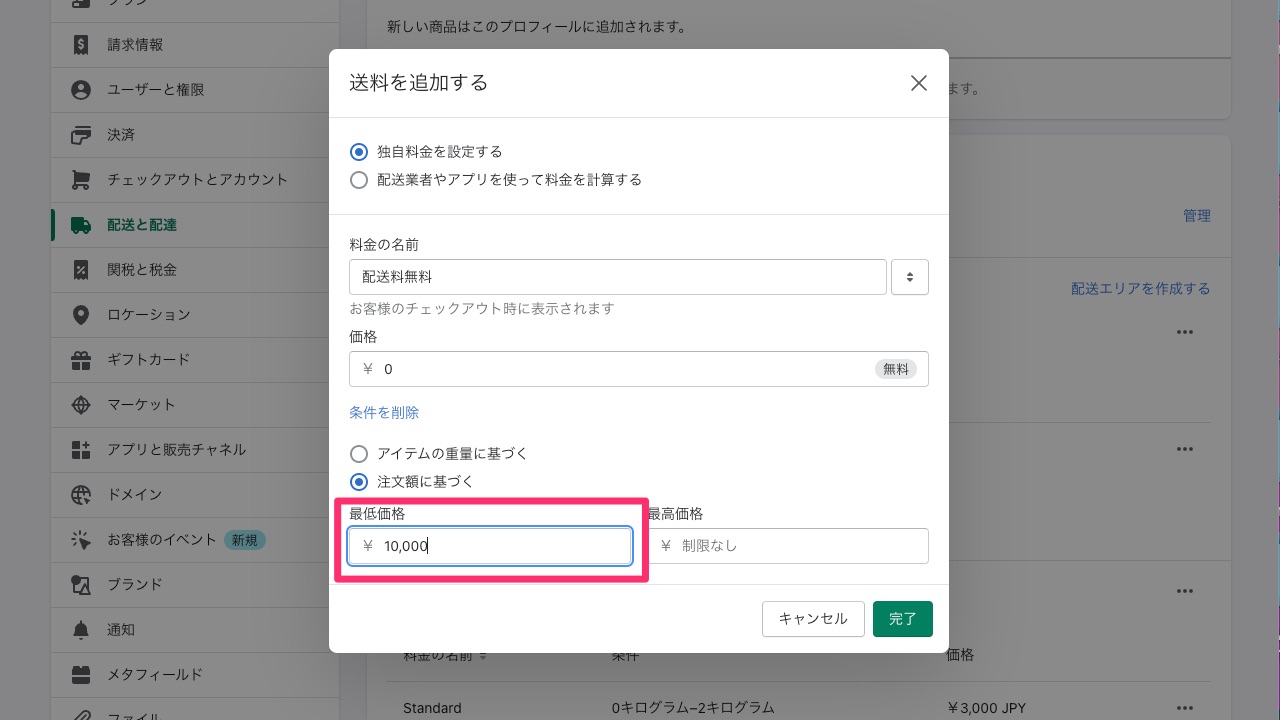The width and height of the screenshot is (1280, 720).
Task: Click the 決済 payments card icon
Action: pyautogui.click(x=81, y=135)
